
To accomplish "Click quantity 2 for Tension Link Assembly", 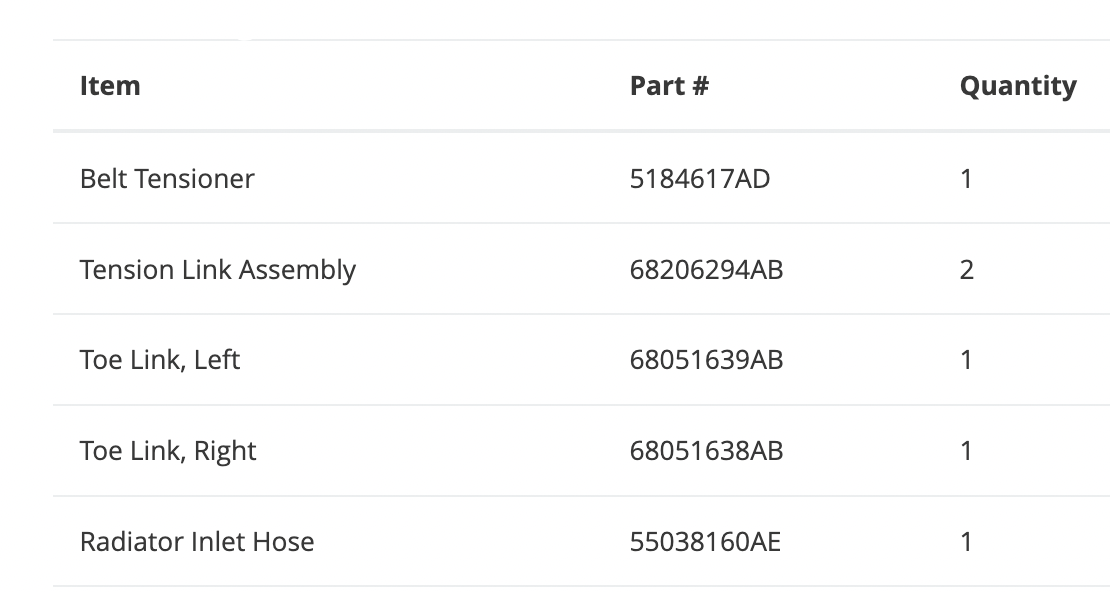I will (966, 270).
